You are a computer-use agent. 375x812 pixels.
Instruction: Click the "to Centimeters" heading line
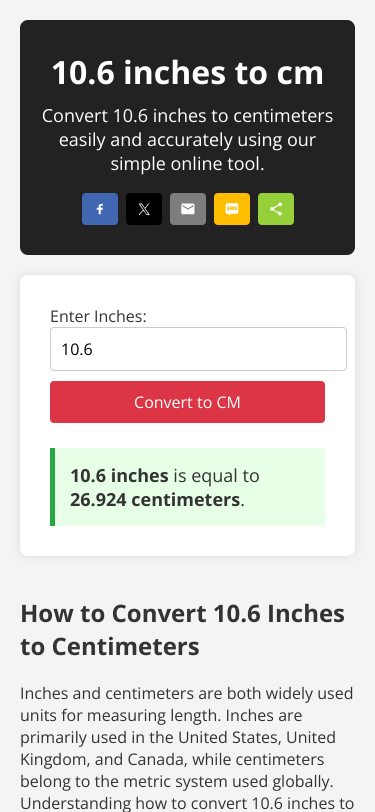110,647
